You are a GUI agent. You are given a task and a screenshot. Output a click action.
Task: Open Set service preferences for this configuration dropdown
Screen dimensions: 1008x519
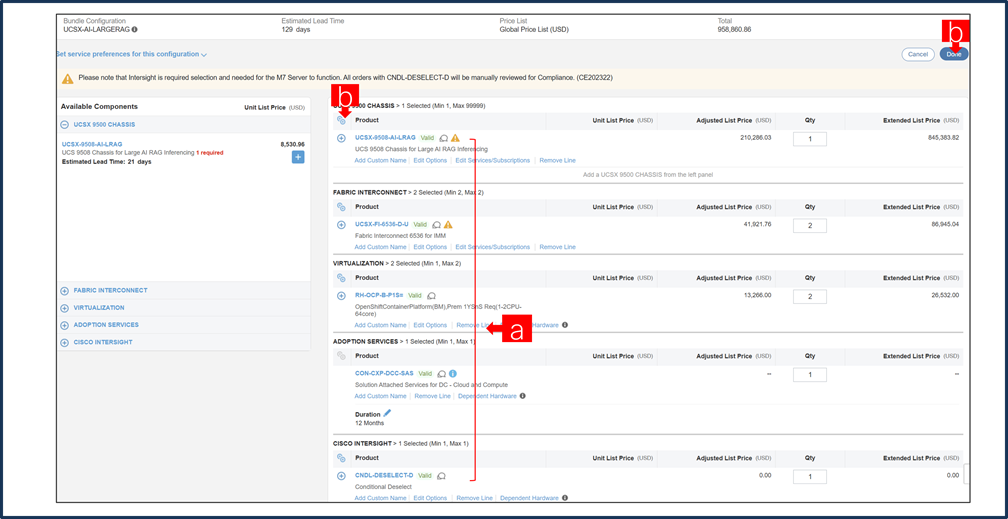pyautogui.click(x=131, y=55)
